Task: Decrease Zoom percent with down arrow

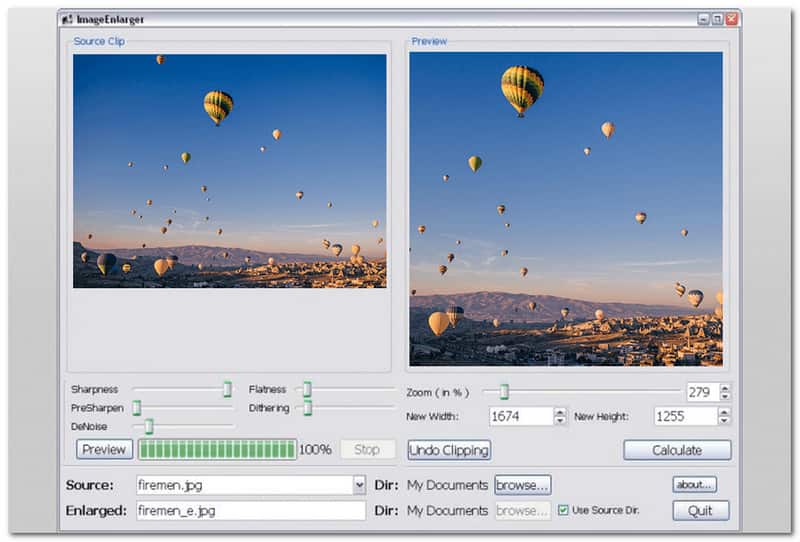Action: (x=724, y=396)
